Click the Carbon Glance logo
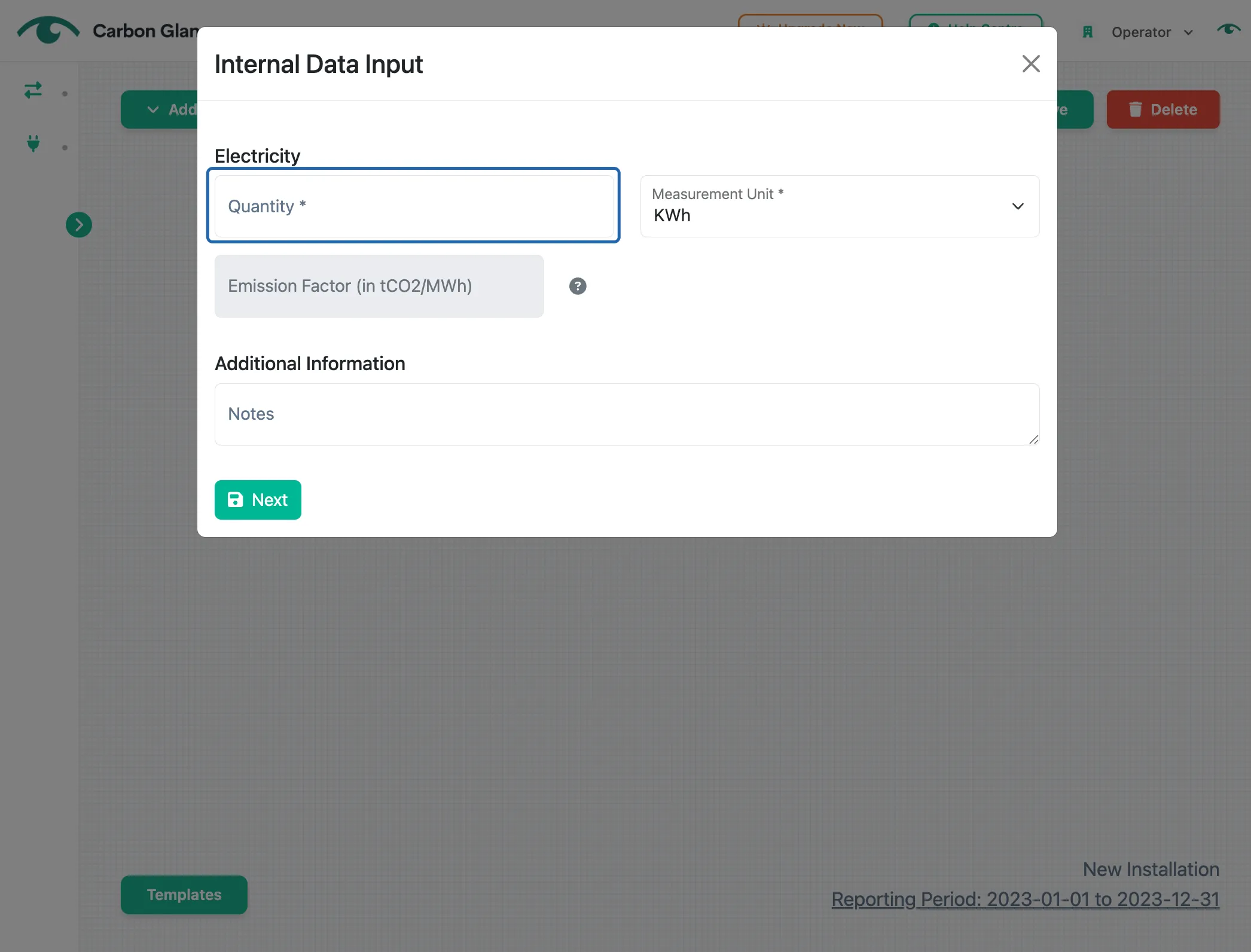 (48, 30)
